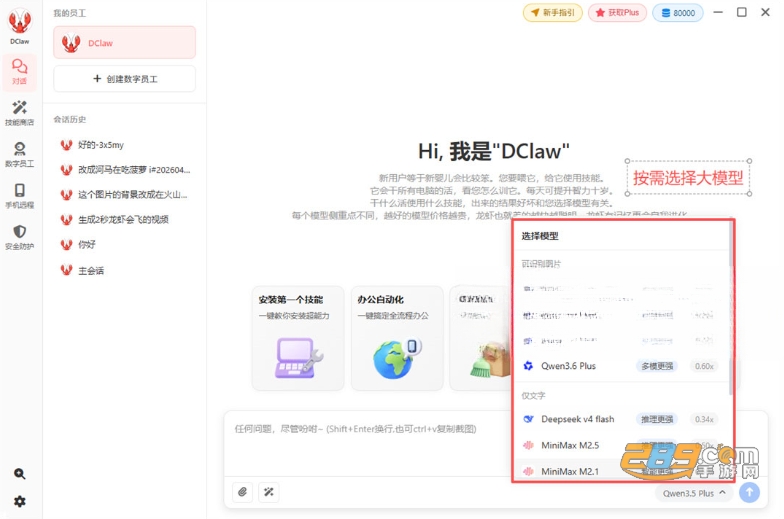The height and width of the screenshot is (519, 784).
Task: Click the lobster icon next to 主会话
Action: 66,270
